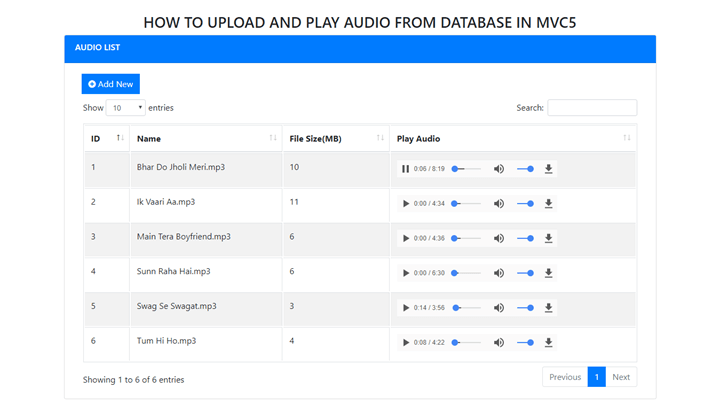Viewport: 720px width, 412px height.
Task: Download the Bhar Do Jholi Meri.mp3 file
Action: (548, 169)
